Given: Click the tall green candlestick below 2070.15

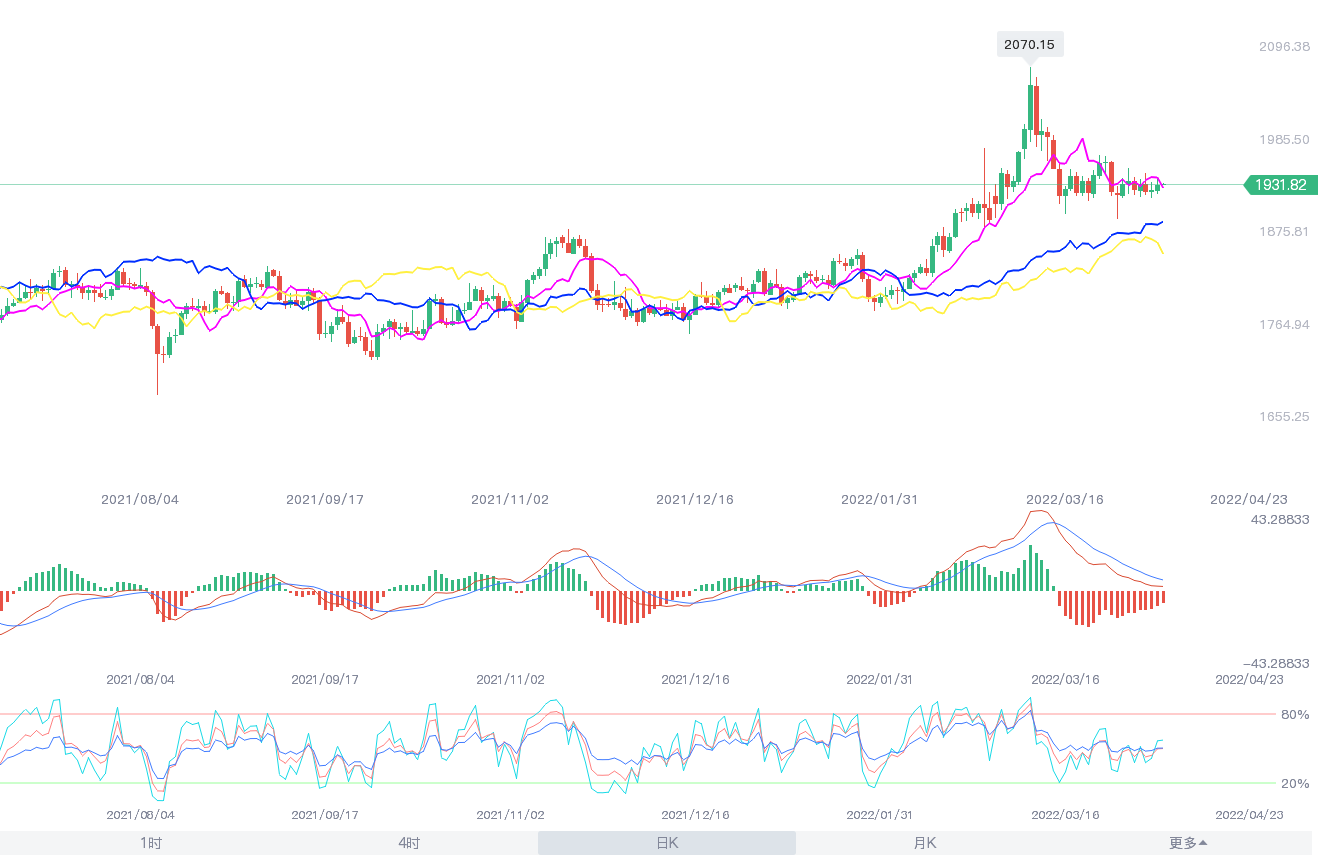Looking at the screenshot, I should click(x=1030, y=107).
